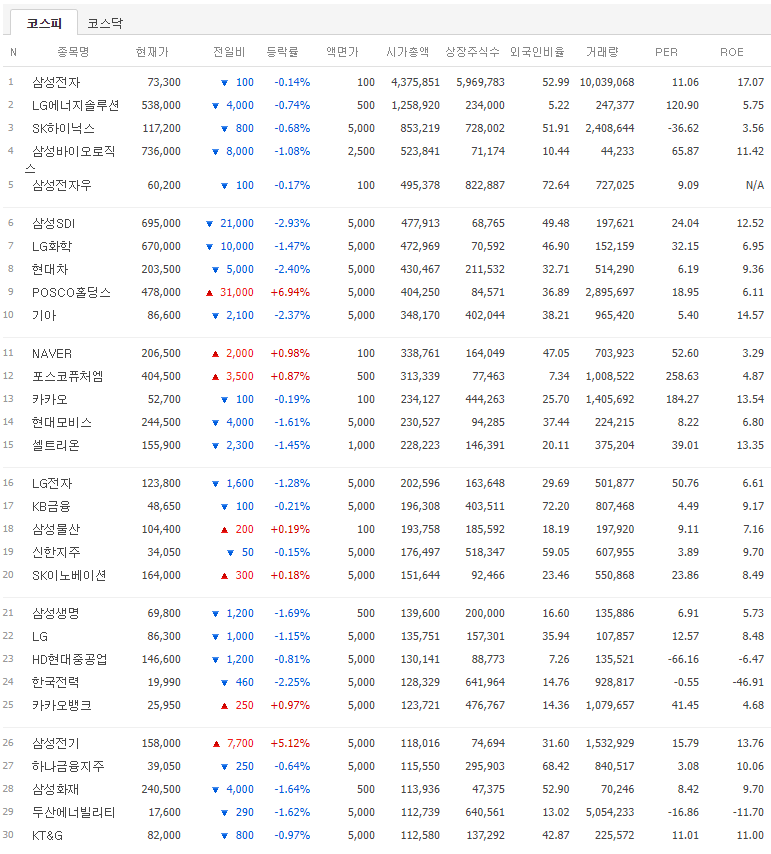Image resolution: width=771 pixels, height=854 pixels.
Task: Open the KB금융 stock link
Action: tap(51, 506)
